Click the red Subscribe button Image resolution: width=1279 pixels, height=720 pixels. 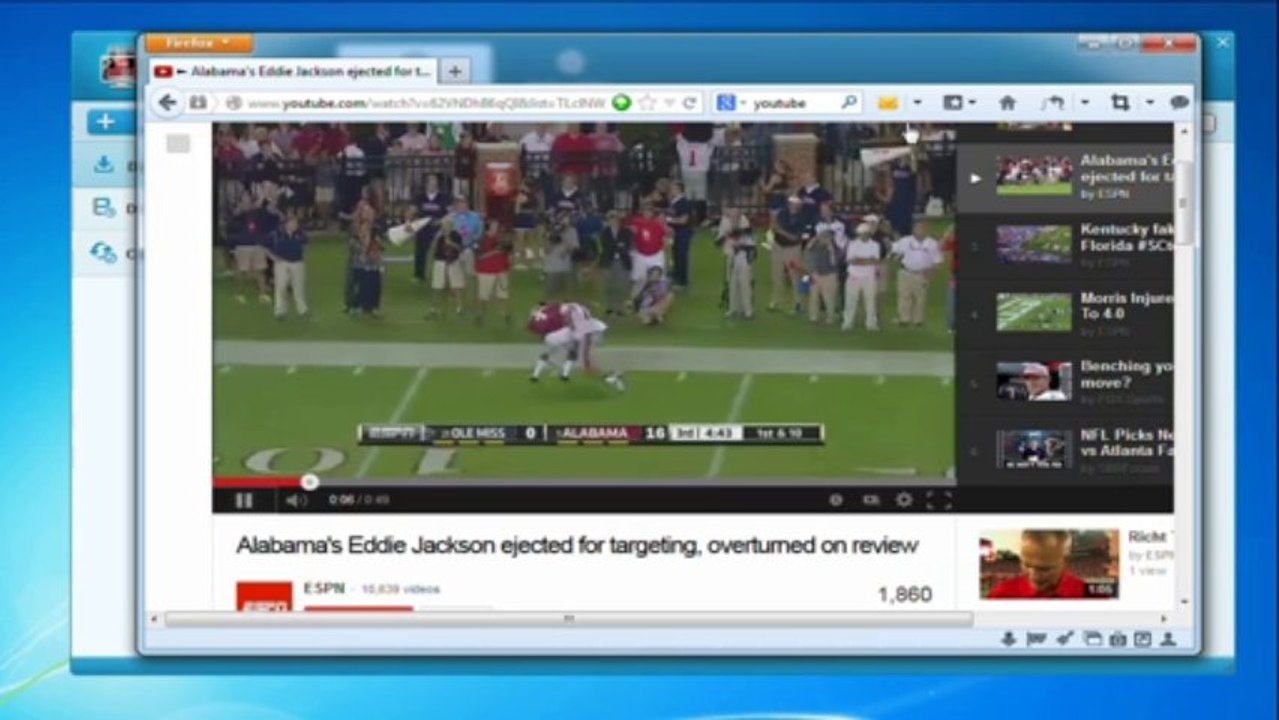pyautogui.click(x=358, y=608)
